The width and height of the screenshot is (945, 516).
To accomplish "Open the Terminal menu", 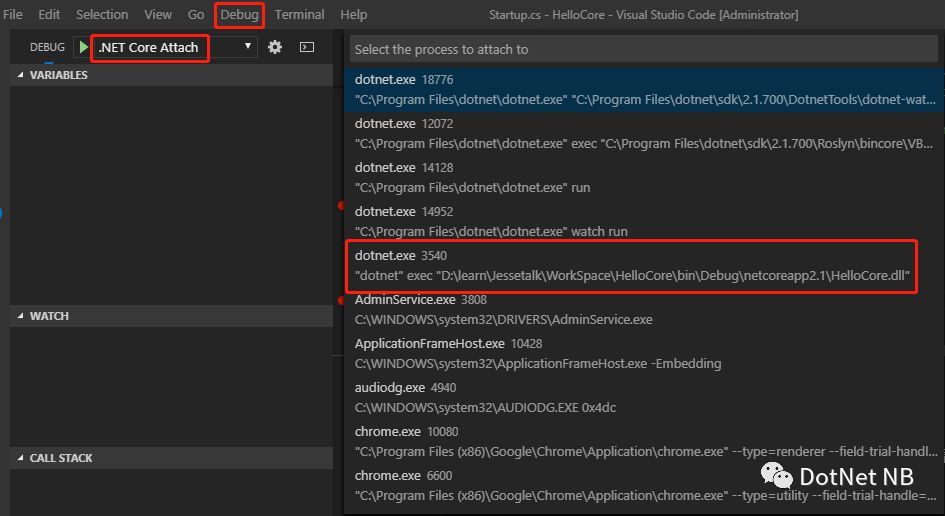I will click(x=300, y=14).
